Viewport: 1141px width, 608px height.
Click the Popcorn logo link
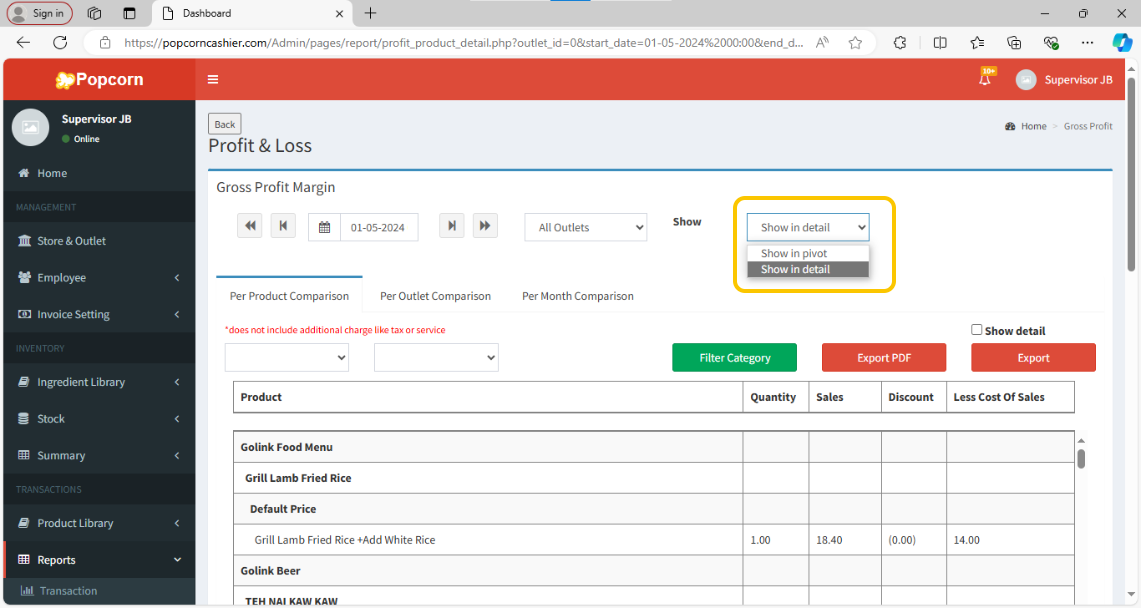100,79
